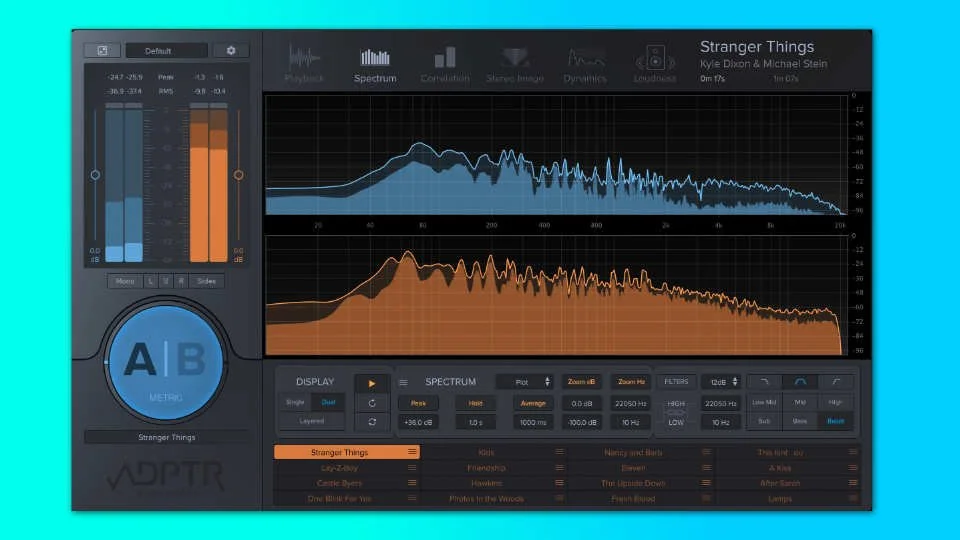Select the Low Mid filter band
The image size is (960, 540).
(x=764, y=402)
